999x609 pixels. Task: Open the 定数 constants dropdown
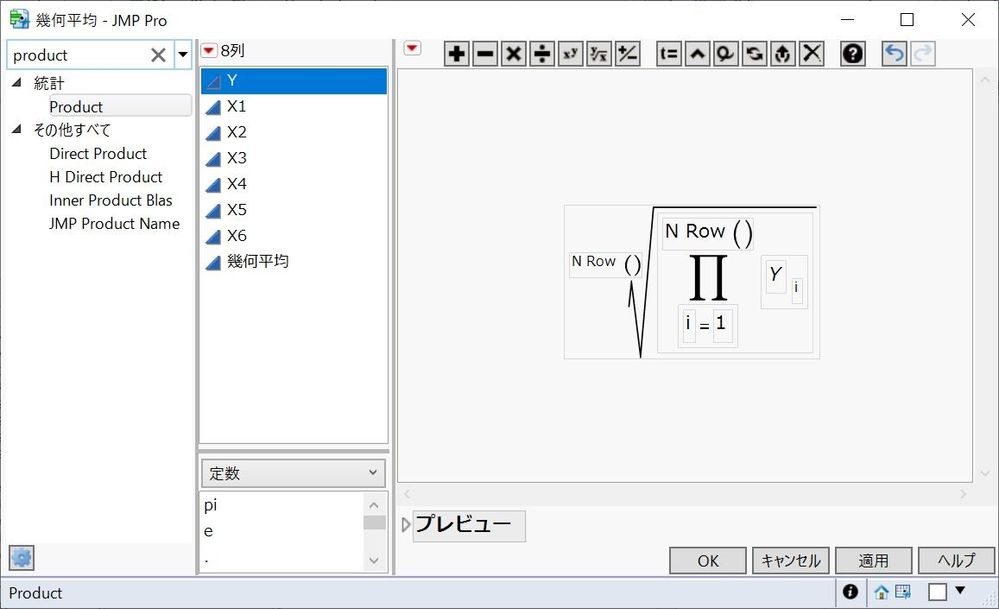294,473
